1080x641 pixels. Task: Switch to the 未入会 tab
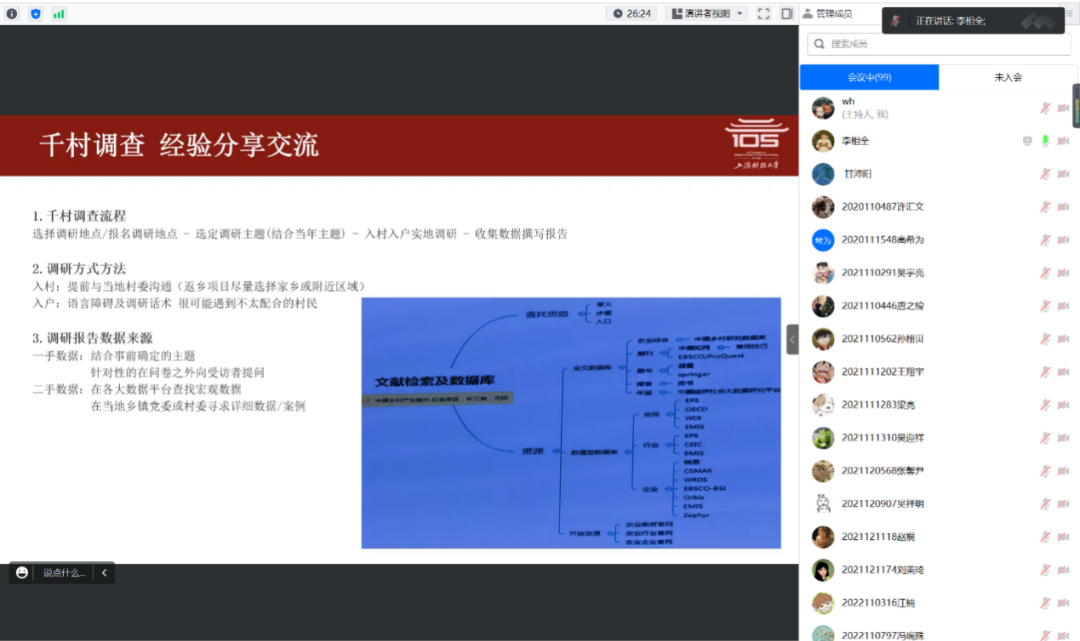coord(1010,76)
